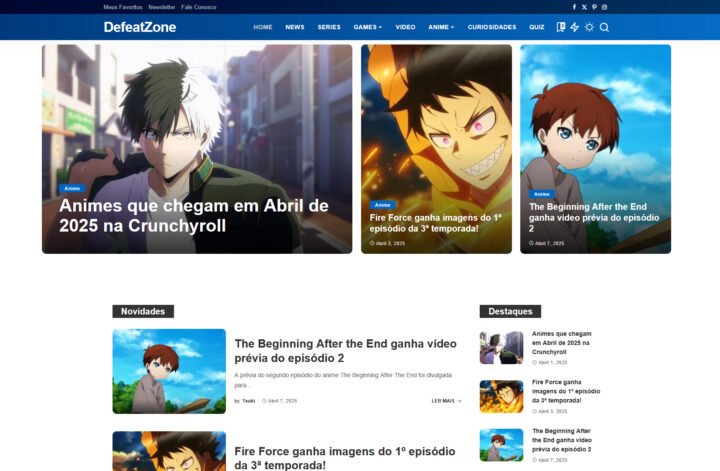Screen dimensions: 720x471
Task: Open Destaques The Beginning After the End link
Action: click(x=562, y=440)
